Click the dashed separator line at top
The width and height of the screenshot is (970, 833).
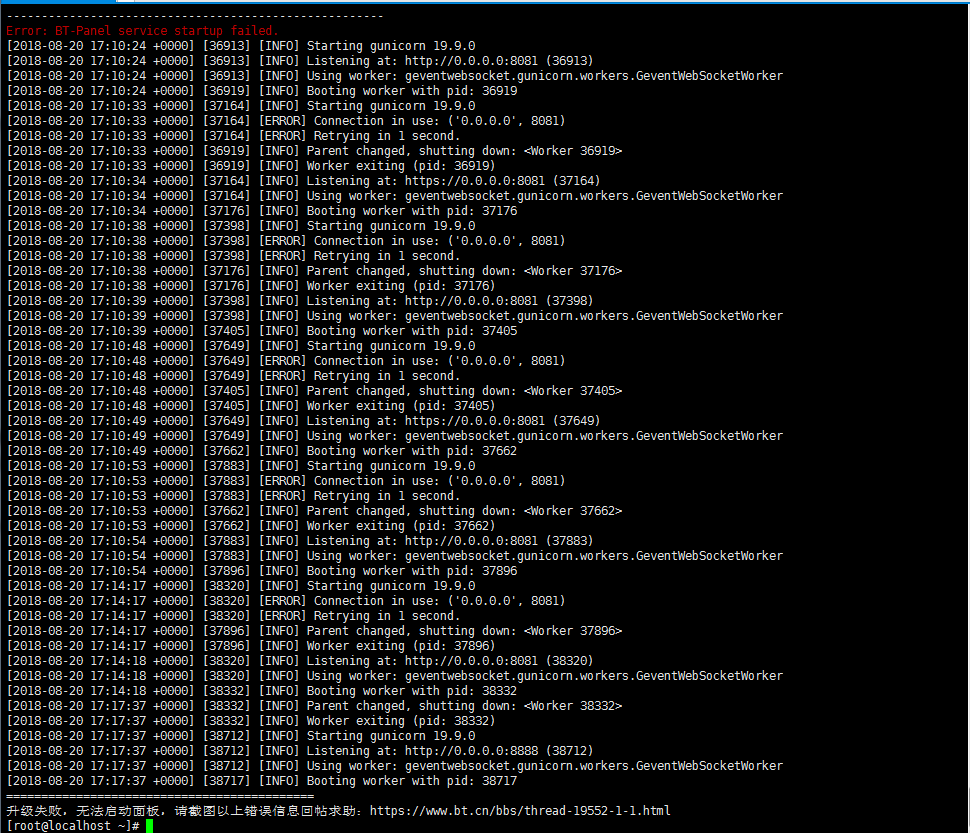pyautogui.click(x=195, y=16)
